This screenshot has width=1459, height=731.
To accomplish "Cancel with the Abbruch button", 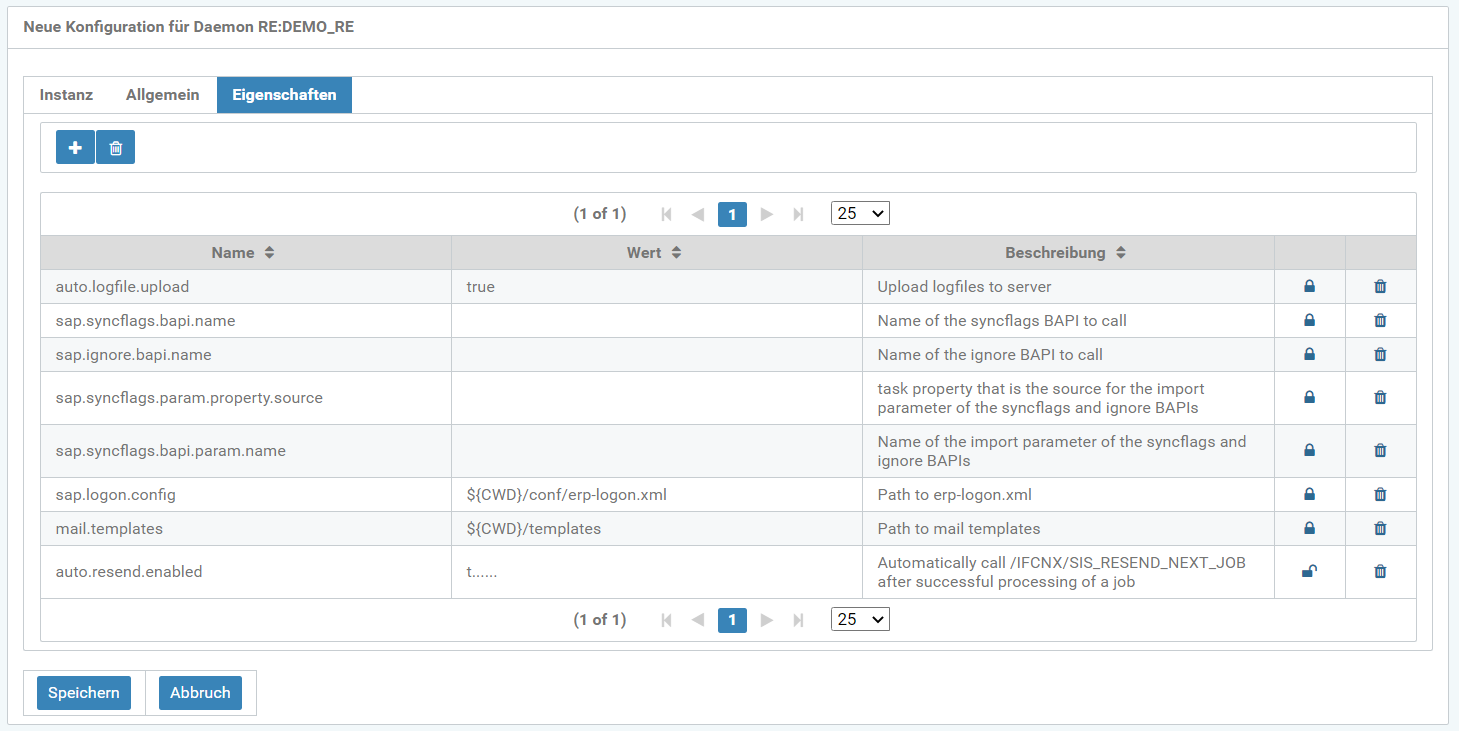I will point(200,693).
